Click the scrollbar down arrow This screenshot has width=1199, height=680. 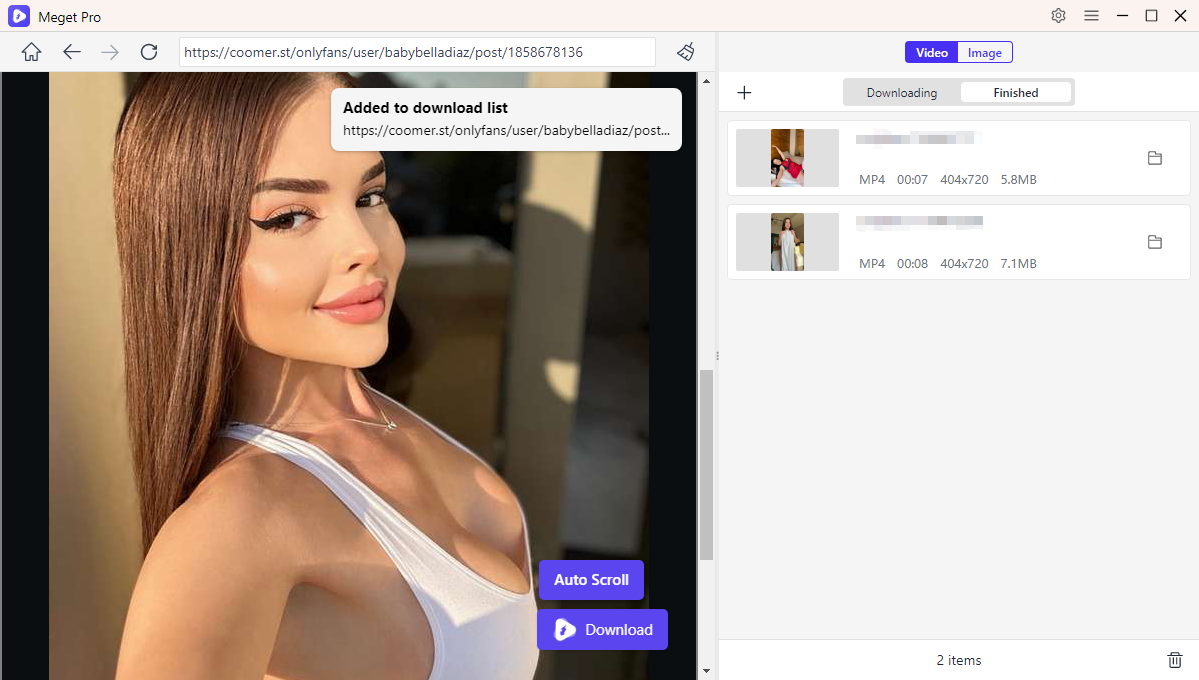coord(706,671)
